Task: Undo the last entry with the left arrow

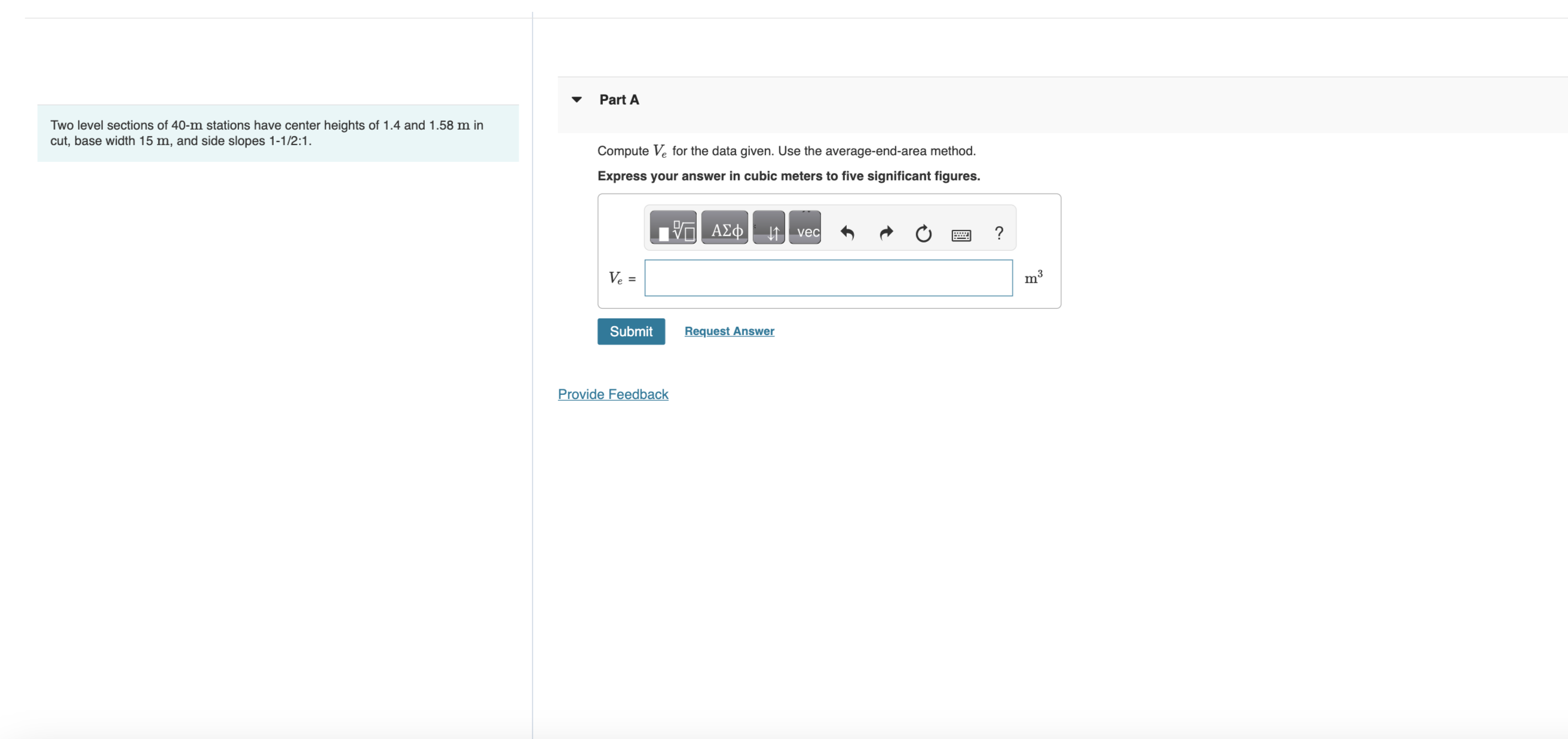Action: [x=847, y=232]
